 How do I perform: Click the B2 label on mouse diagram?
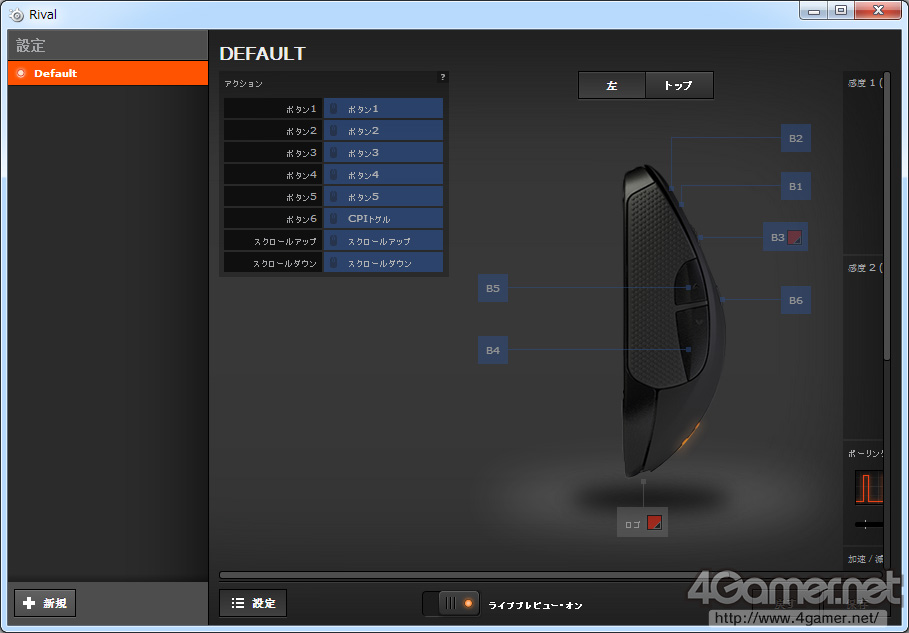(795, 138)
